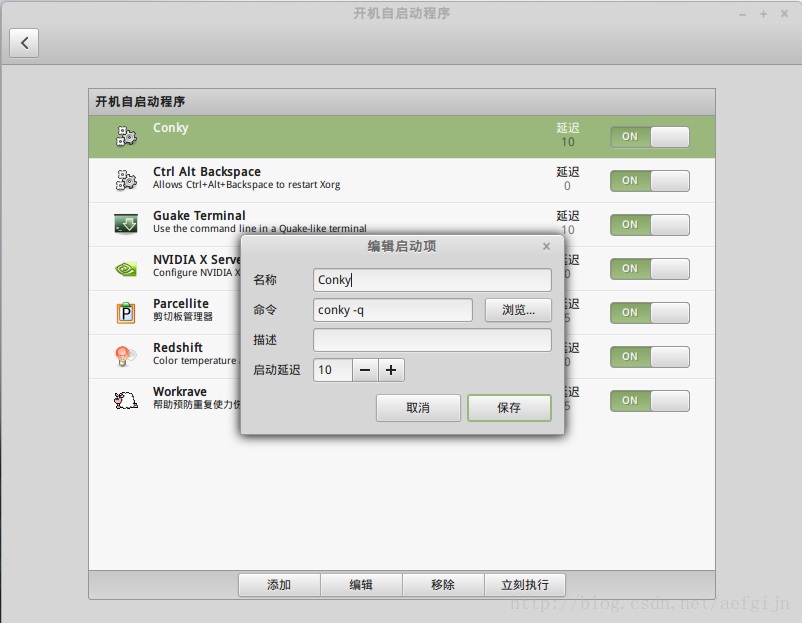The width and height of the screenshot is (802, 623).
Task: Click the Workrave sheep icon
Action: click(126, 400)
